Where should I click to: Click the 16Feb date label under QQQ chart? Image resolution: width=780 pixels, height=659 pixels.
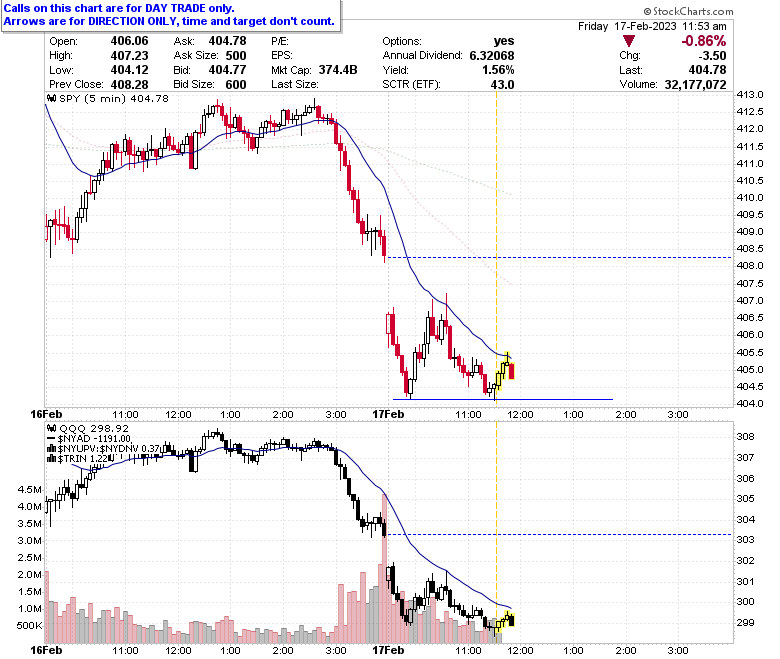(46, 650)
